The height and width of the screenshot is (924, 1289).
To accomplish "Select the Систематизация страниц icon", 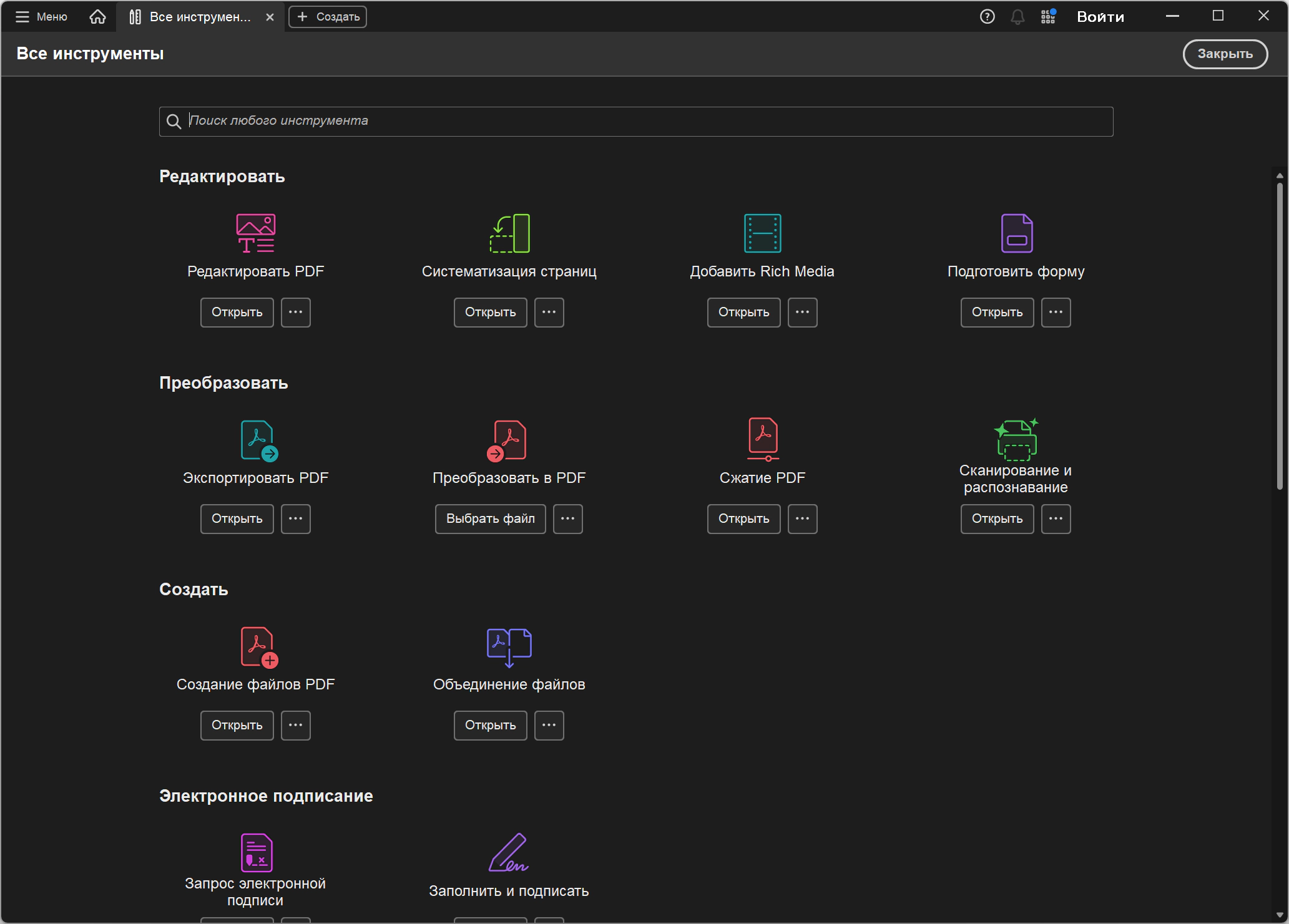I will (x=509, y=233).
